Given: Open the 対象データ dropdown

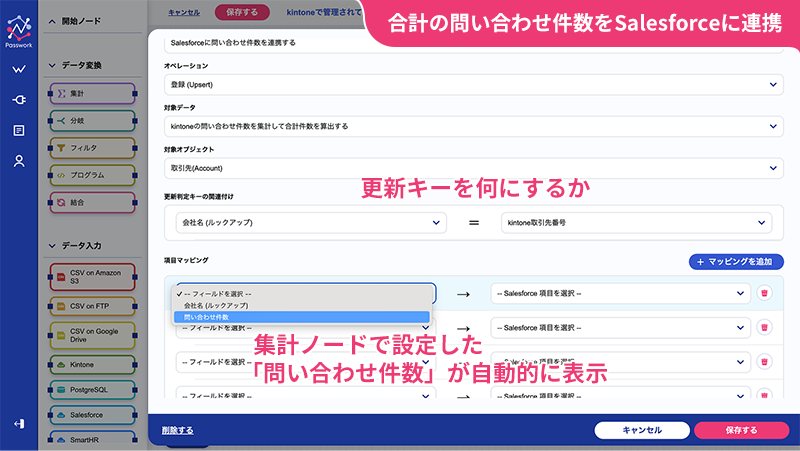Looking at the screenshot, I should click(473, 126).
